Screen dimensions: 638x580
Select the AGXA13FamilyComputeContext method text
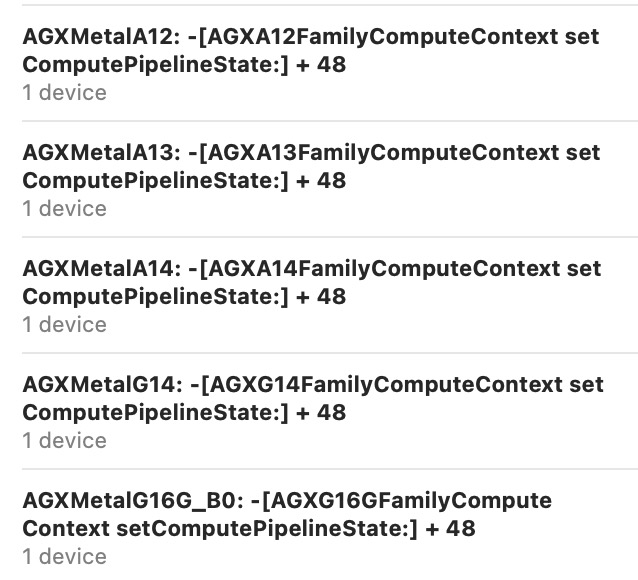pyautogui.click(x=388, y=154)
